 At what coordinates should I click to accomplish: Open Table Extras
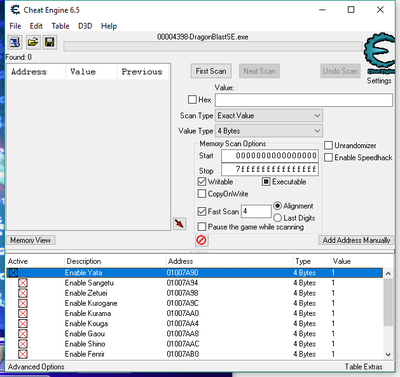click(363, 367)
